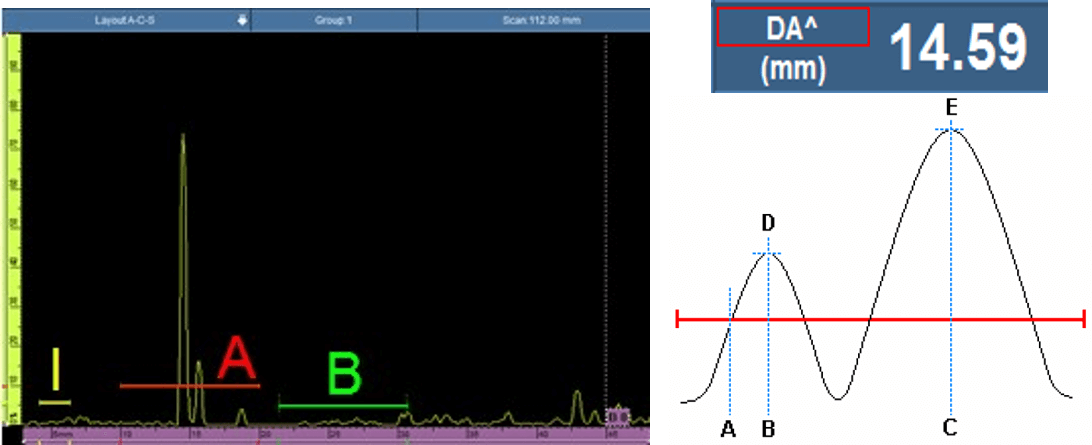Screen dimensions: 1092x445
Task: Open the Layout A-C-S dropdown arrow
Action: click(241, 19)
